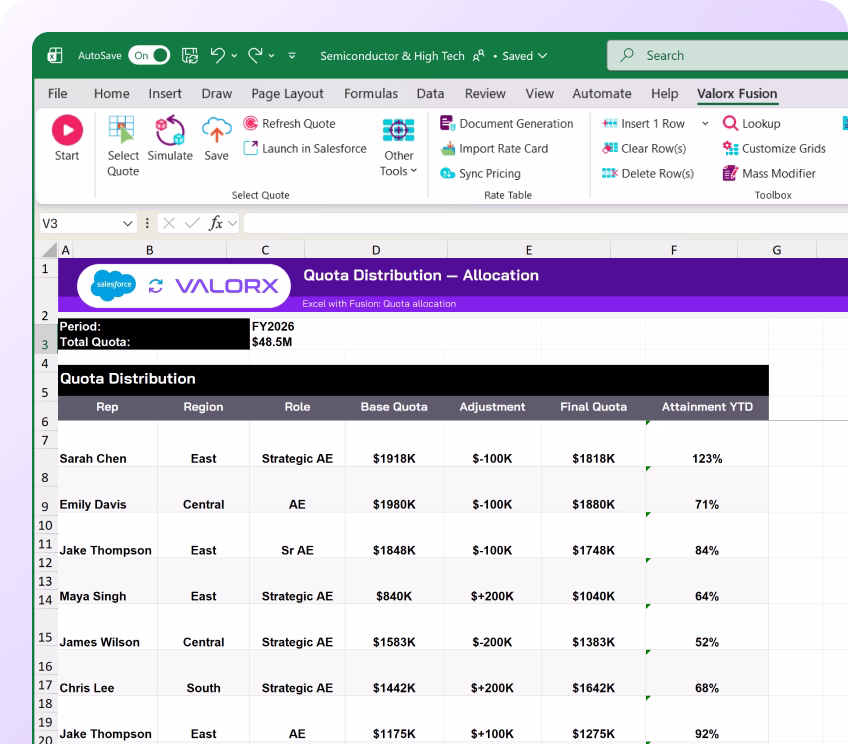Click the save workbook icon in title bar
The height and width of the screenshot is (744, 848).
(189, 55)
